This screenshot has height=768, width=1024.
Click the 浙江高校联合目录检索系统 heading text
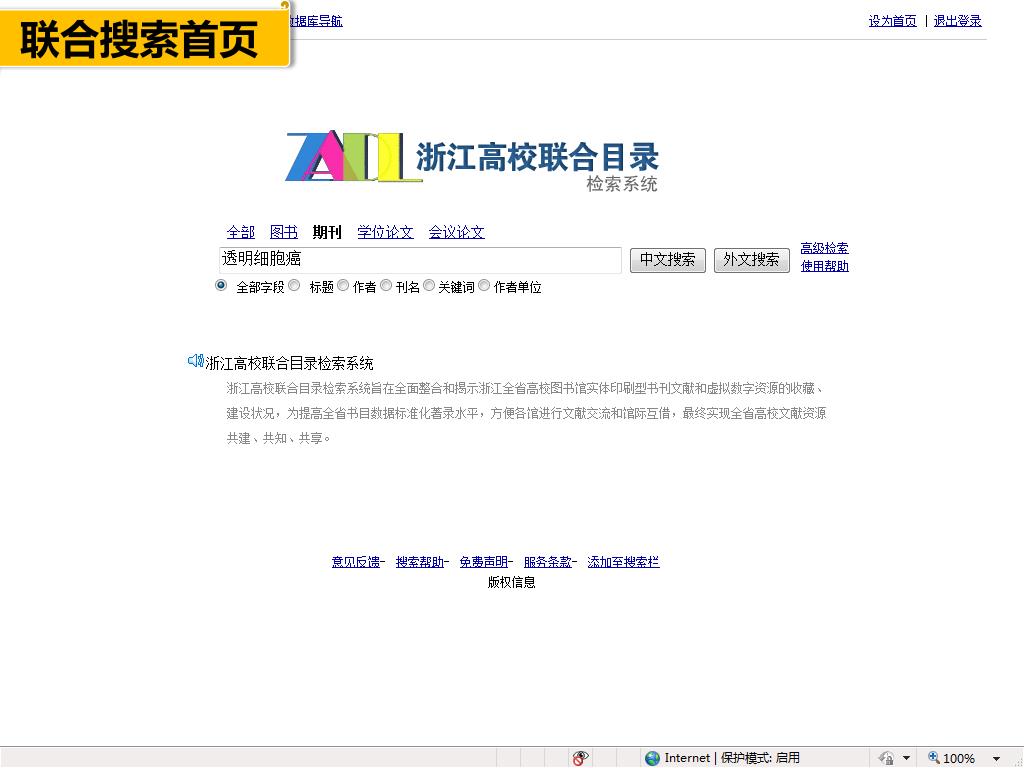289,363
